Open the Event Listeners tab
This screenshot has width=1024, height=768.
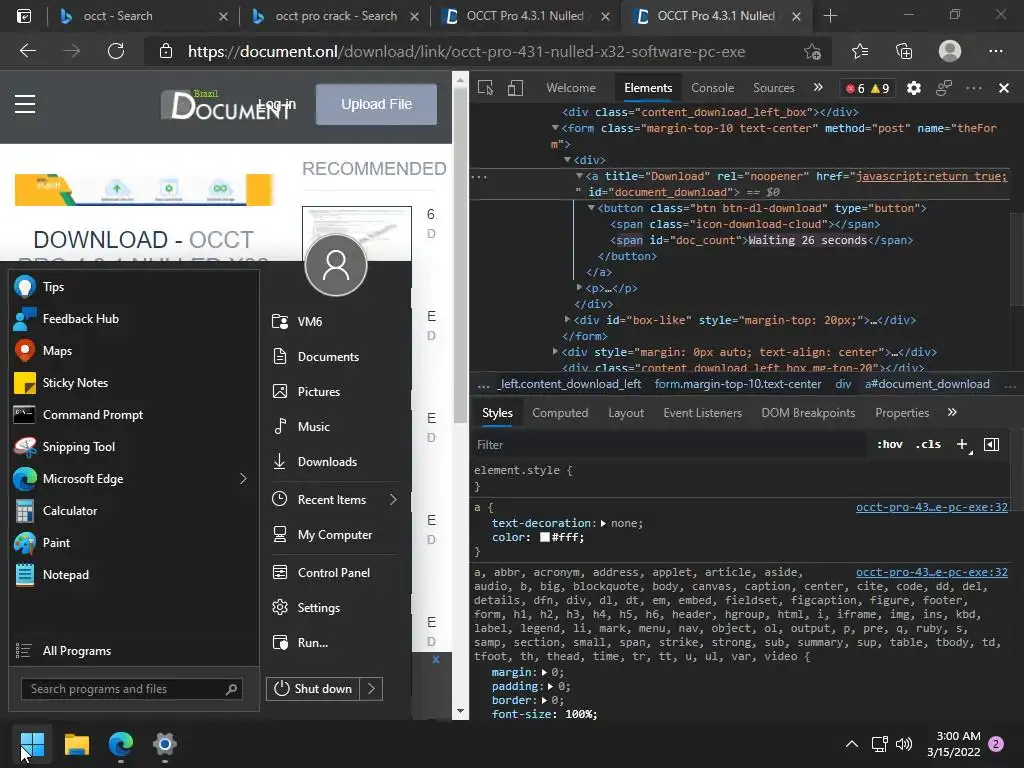pos(702,413)
